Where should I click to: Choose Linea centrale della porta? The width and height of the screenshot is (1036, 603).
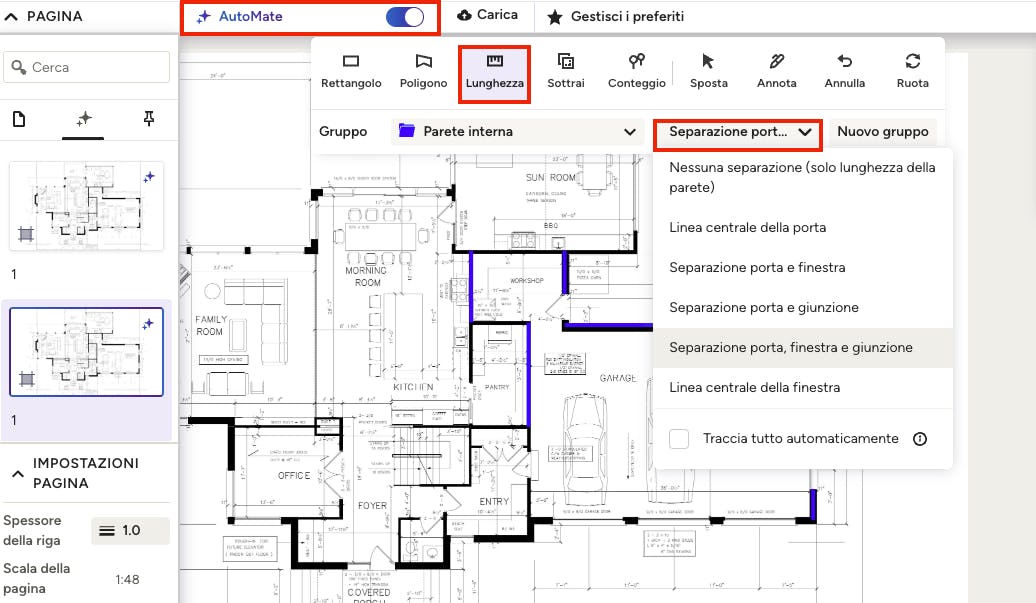coord(803,227)
